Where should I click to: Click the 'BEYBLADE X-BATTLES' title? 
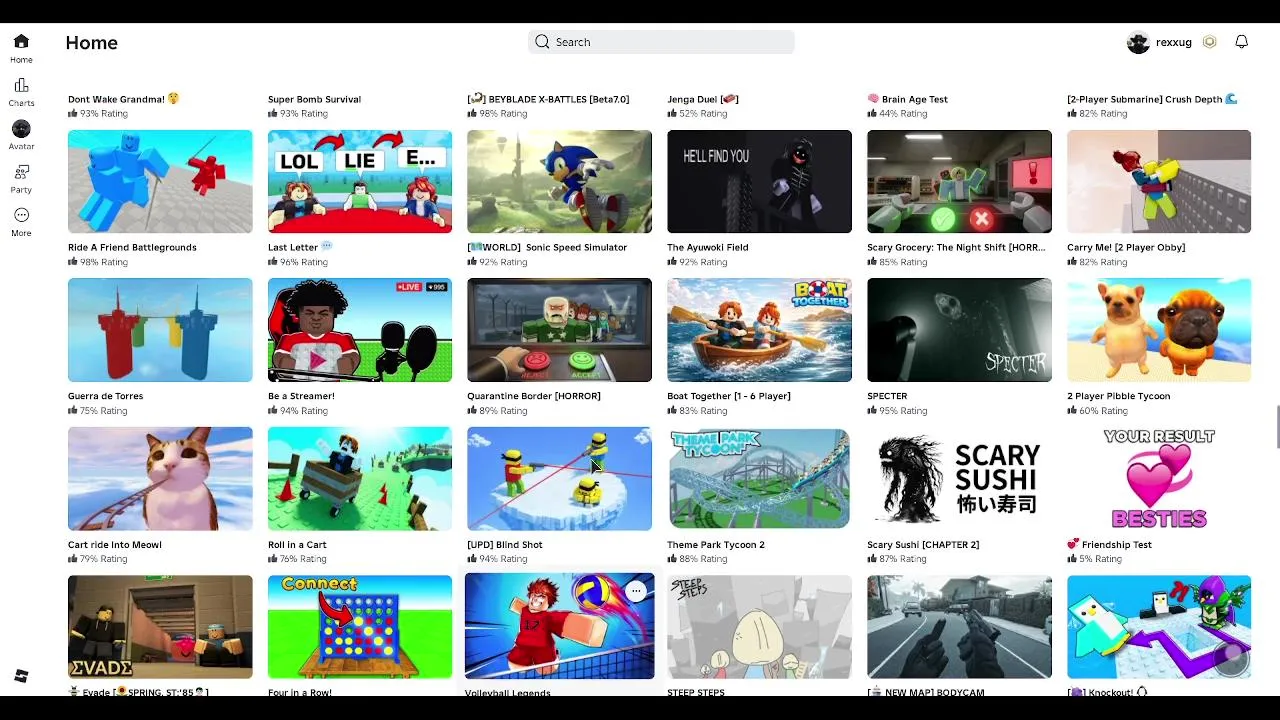(548, 99)
